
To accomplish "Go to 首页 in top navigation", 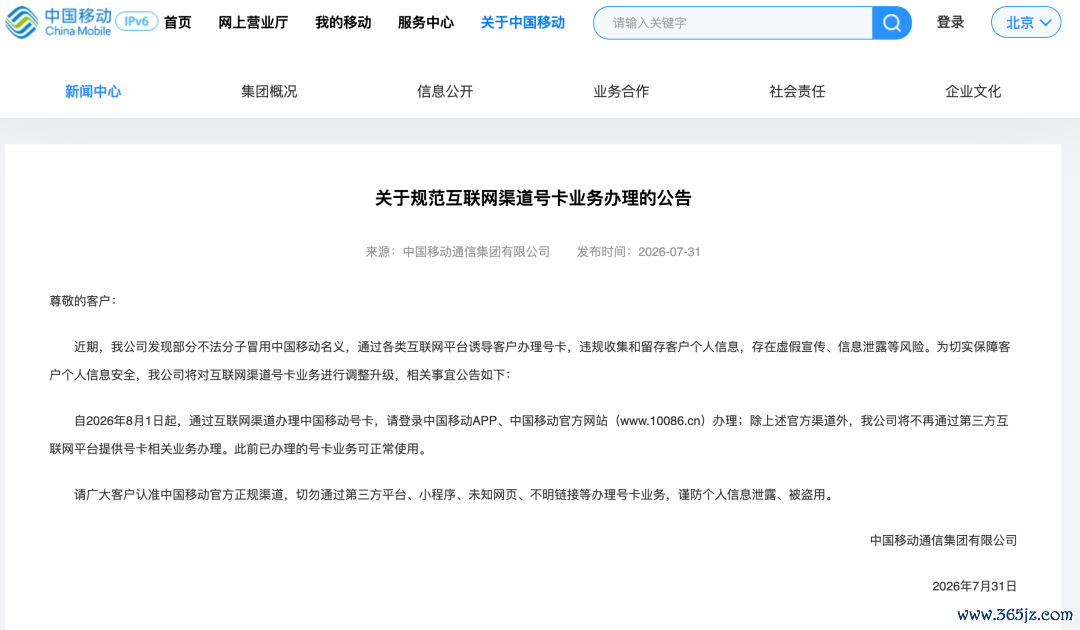I will click(178, 23).
